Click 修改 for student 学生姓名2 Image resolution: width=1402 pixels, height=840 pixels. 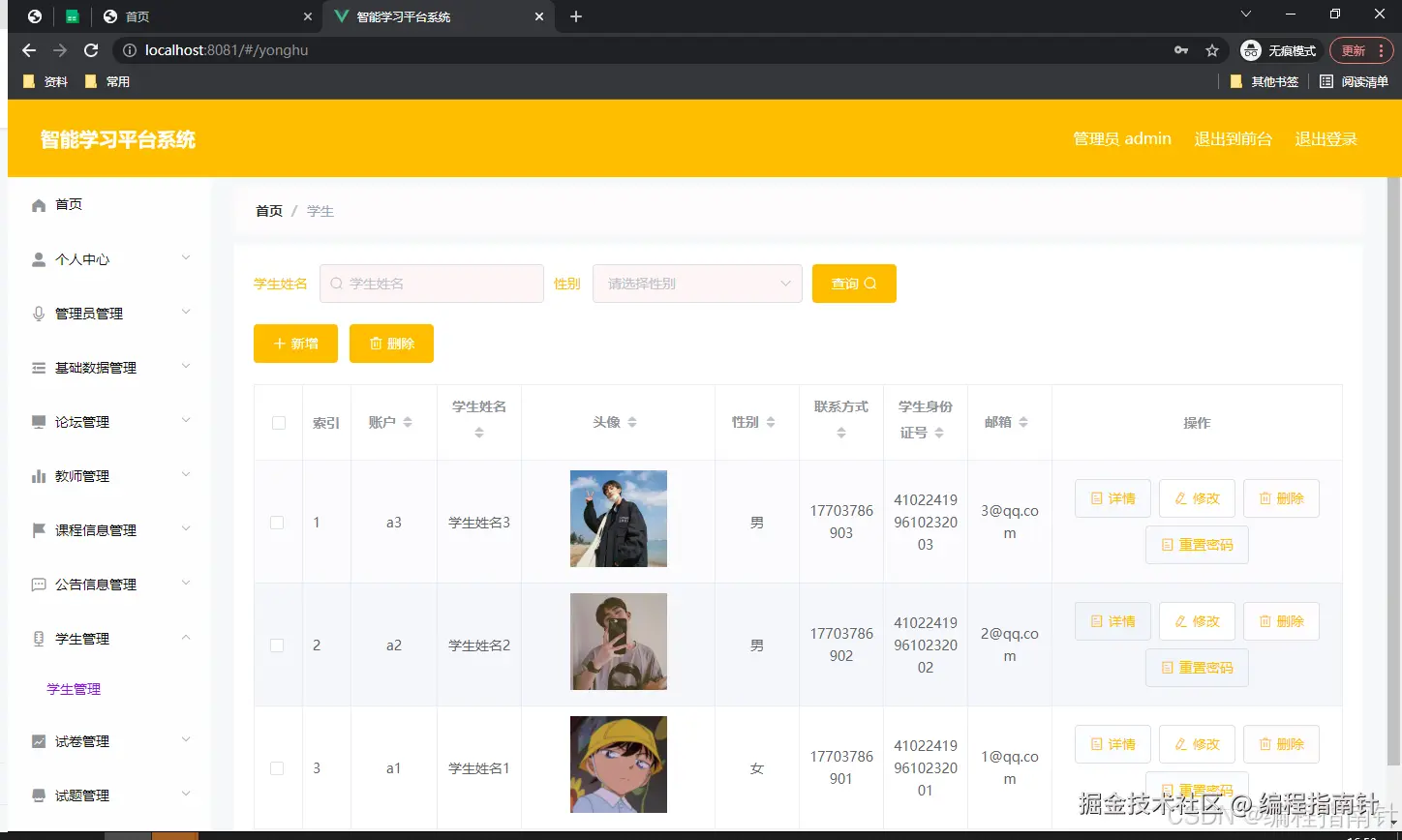(x=1197, y=621)
